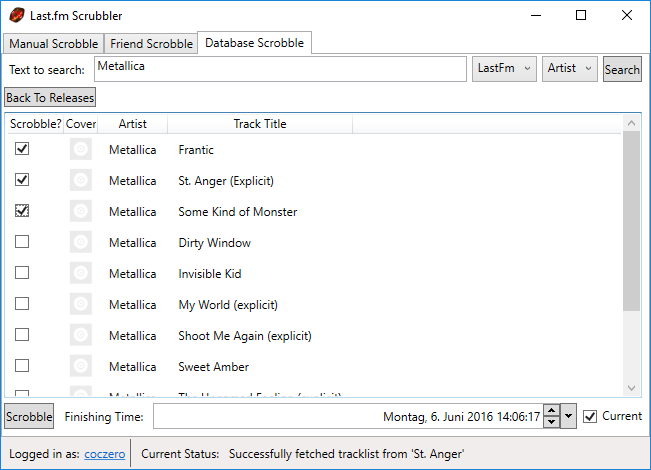Screen dimensions: 651x470
Task: Open the Finishing Time date picker dropdown
Action: pos(568,416)
